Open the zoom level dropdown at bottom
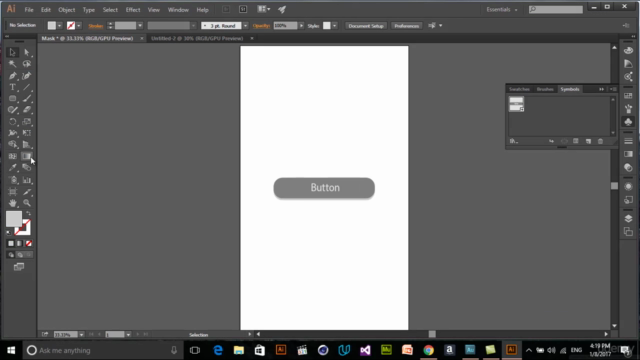 click(82, 335)
